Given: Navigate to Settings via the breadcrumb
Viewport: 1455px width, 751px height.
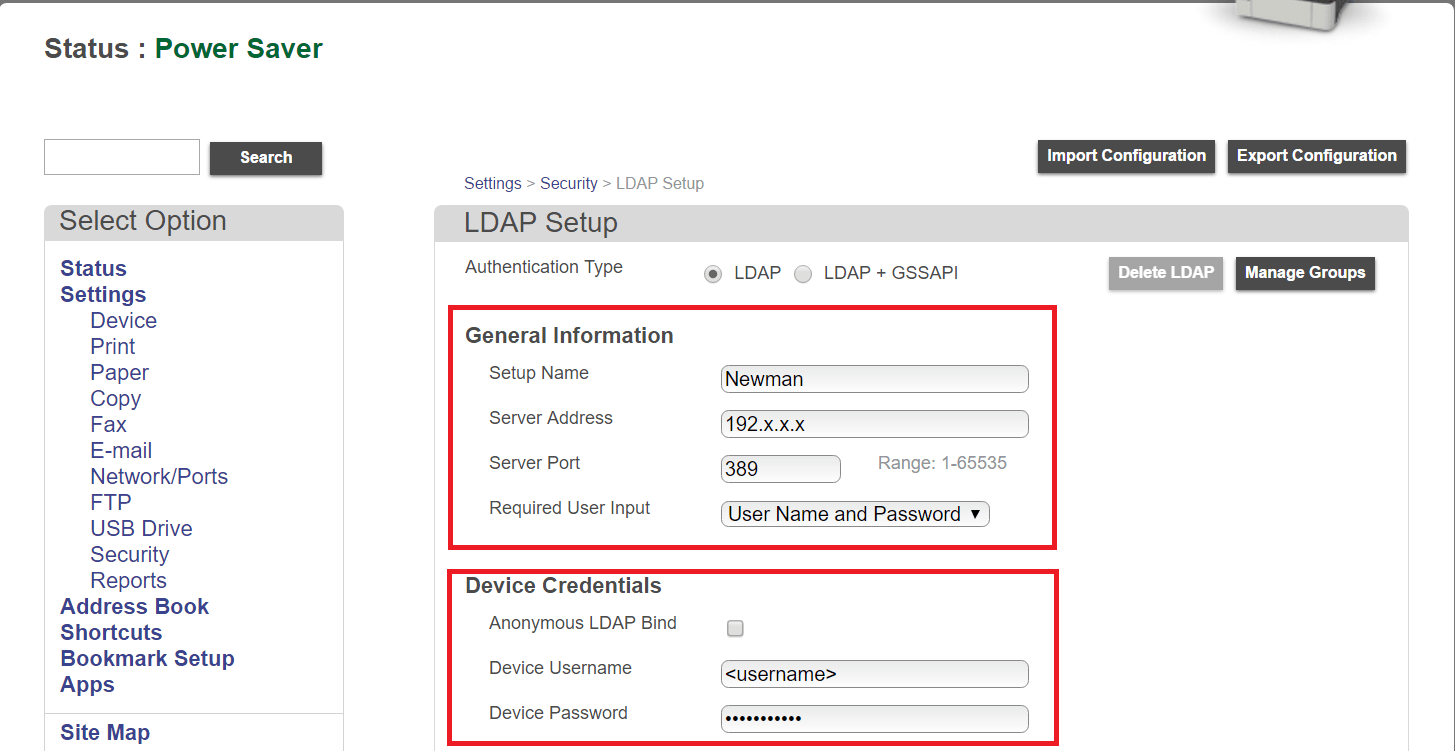Looking at the screenshot, I should 492,183.
